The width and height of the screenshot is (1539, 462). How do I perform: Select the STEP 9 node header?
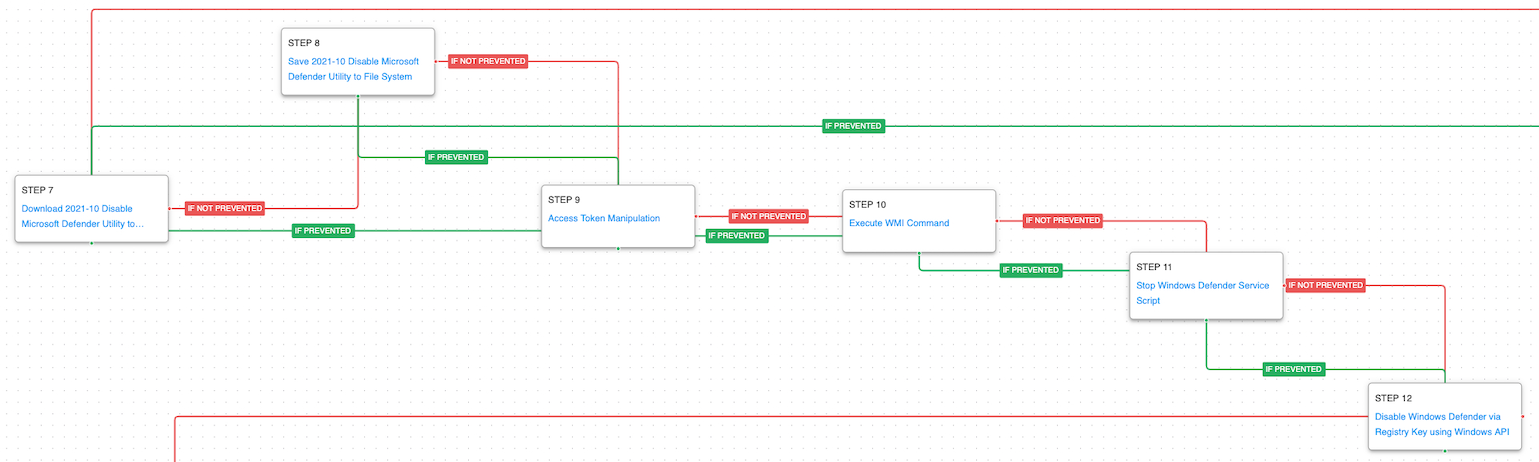pos(564,199)
